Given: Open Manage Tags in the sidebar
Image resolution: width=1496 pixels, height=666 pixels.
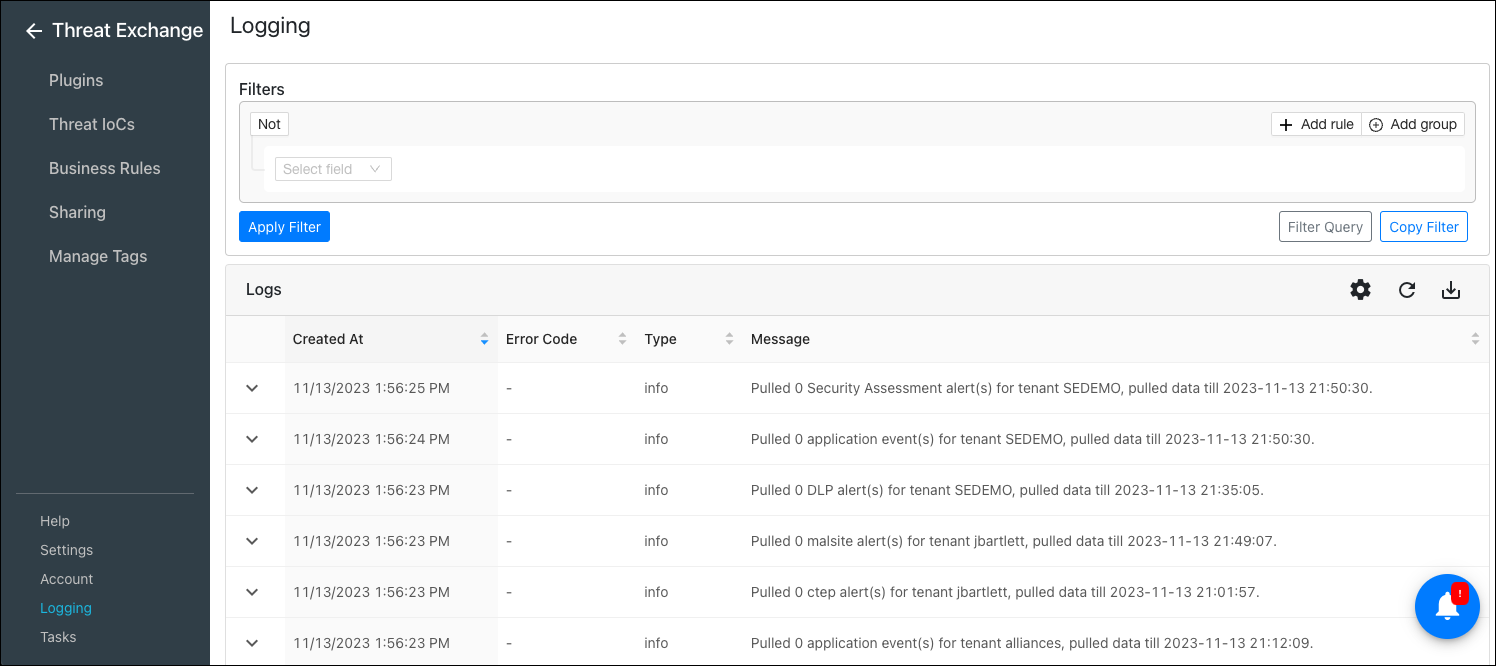Looking at the screenshot, I should pyautogui.click(x=98, y=256).
